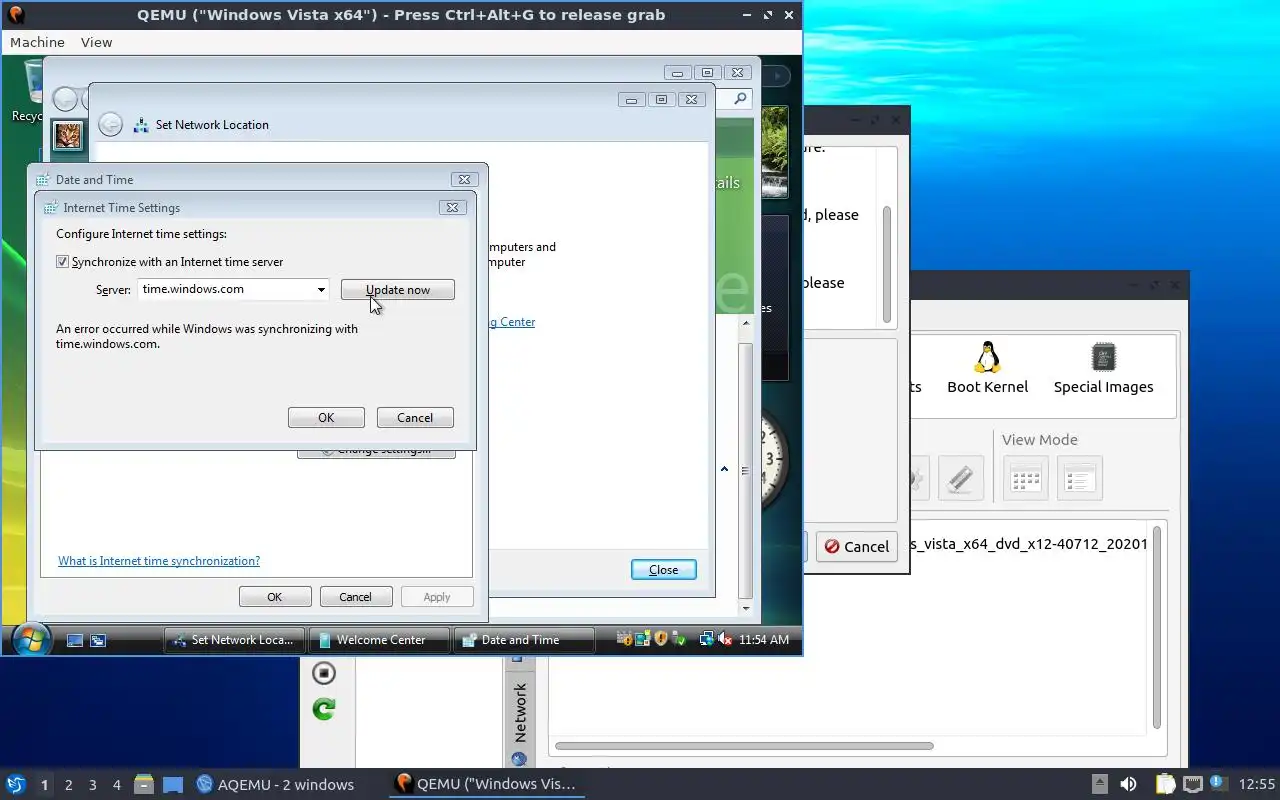
Task: Click the back arrow in Set Network Location
Action: tap(111, 124)
